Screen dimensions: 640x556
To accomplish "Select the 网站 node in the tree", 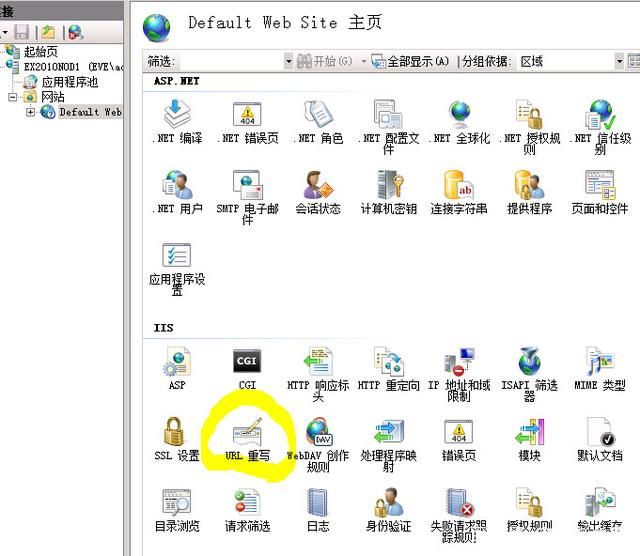I will pos(53,97).
